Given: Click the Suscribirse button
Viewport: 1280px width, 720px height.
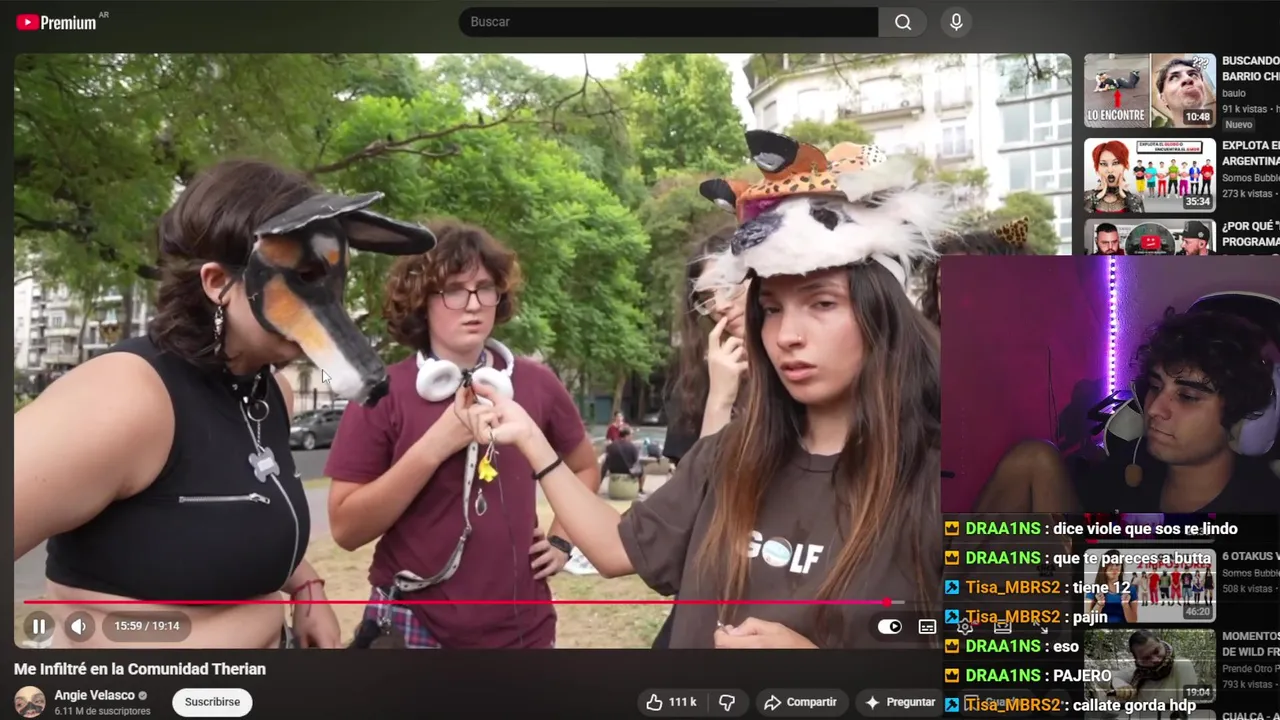Looking at the screenshot, I should 212,702.
